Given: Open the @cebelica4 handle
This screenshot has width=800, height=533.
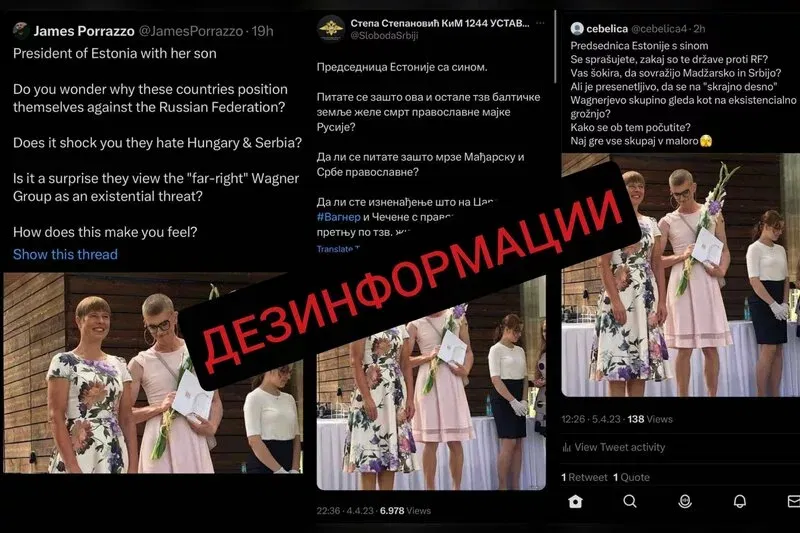Looking at the screenshot, I should (659, 29).
